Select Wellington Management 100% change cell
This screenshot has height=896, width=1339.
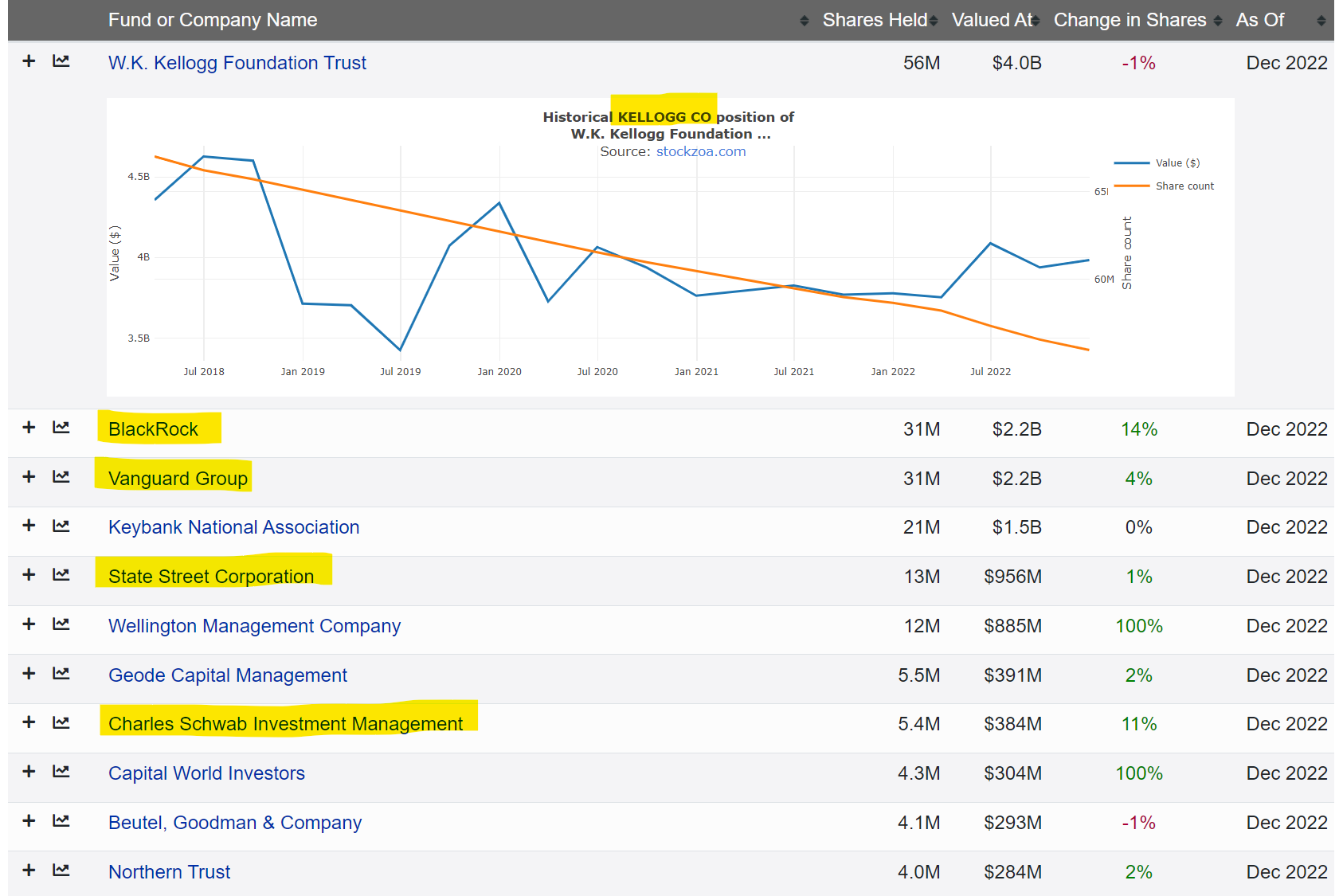pos(1139,626)
